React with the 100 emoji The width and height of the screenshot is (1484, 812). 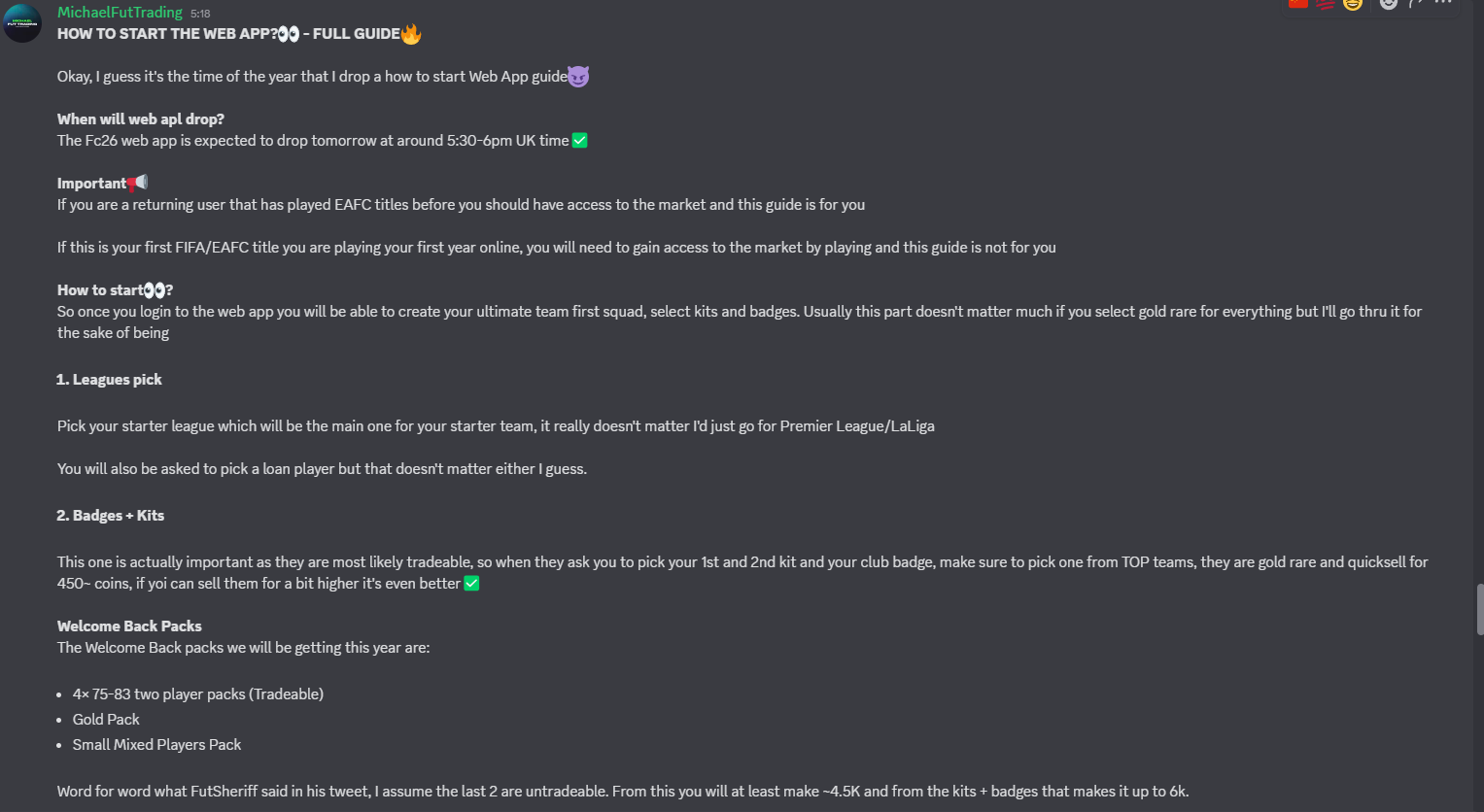(1326, 3)
